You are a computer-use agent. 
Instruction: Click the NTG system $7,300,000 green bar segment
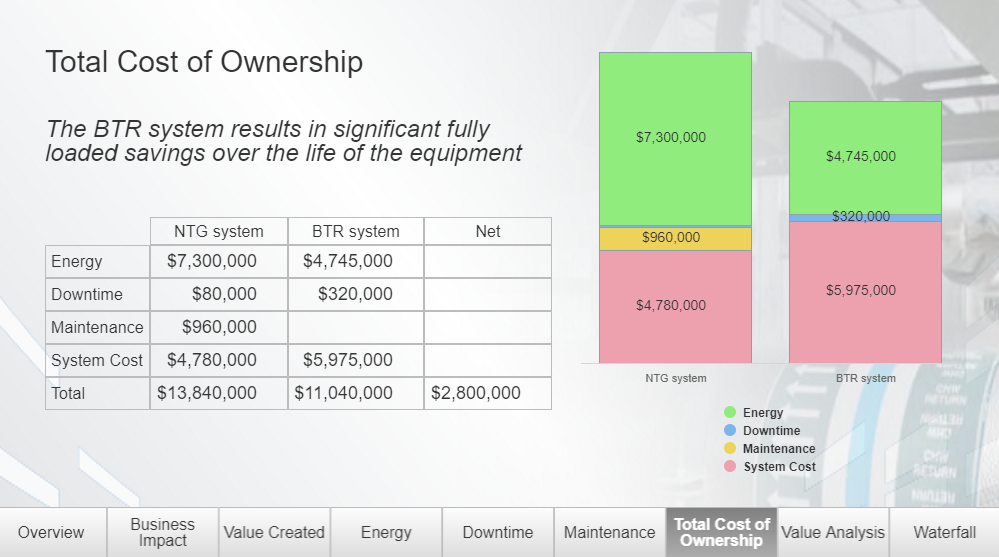point(675,138)
